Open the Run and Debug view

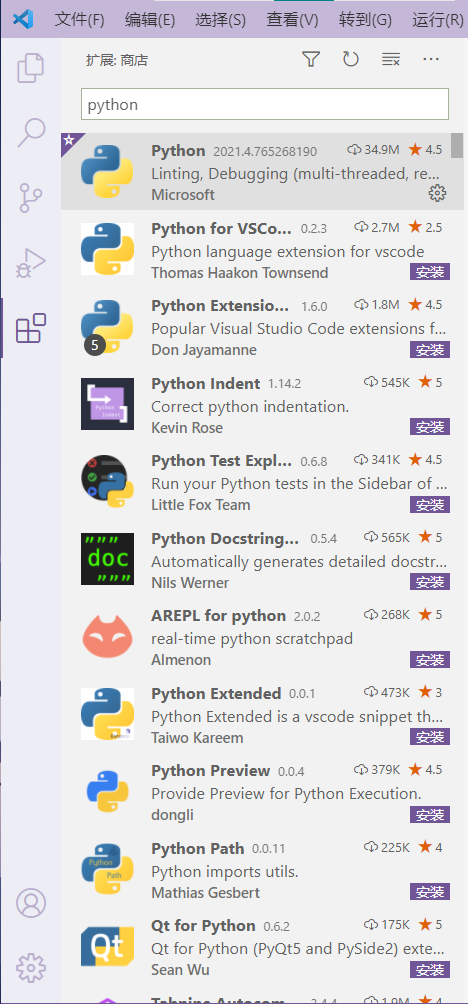click(x=31, y=262)
